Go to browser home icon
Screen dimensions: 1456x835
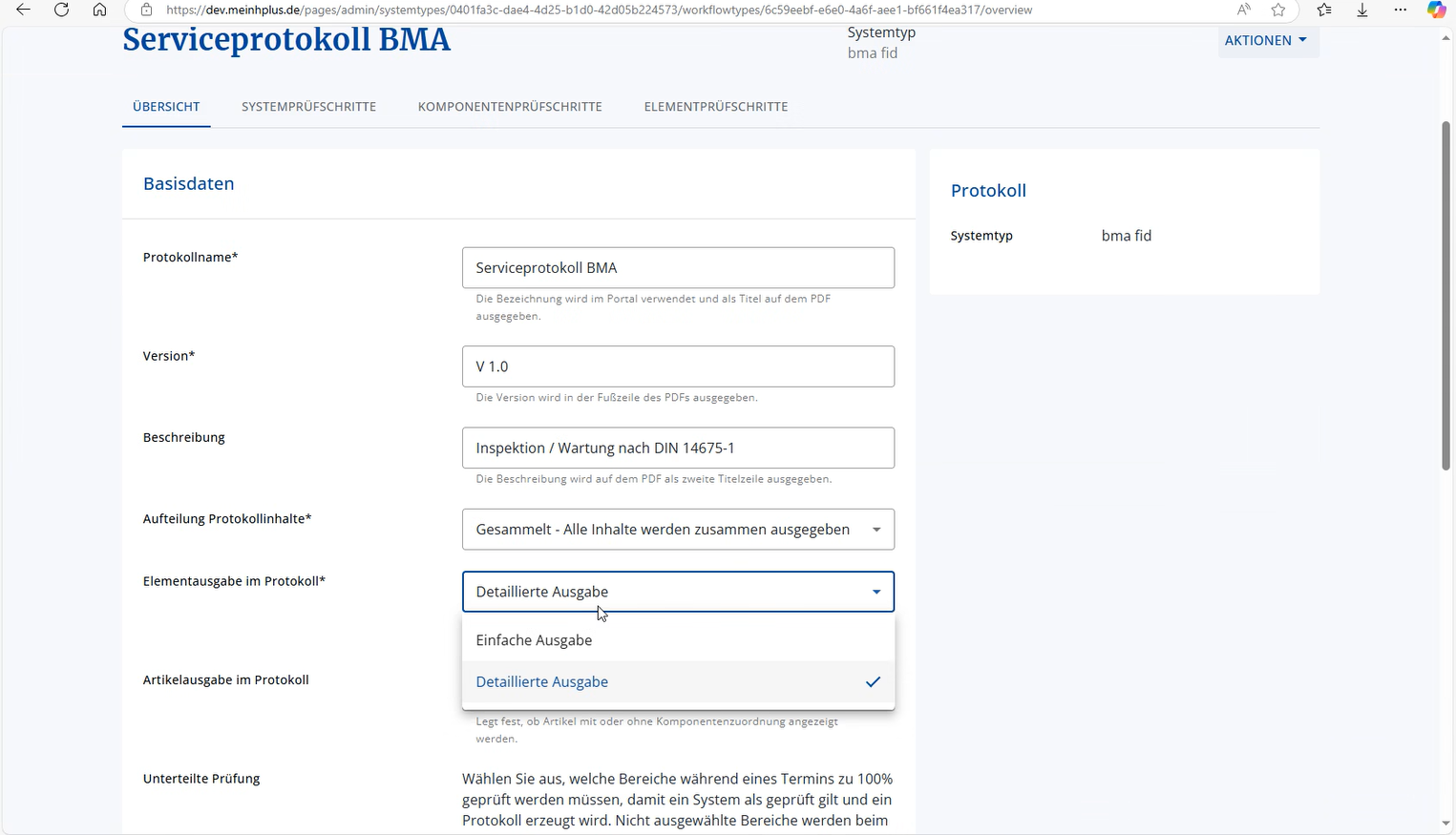pos(99,10)
